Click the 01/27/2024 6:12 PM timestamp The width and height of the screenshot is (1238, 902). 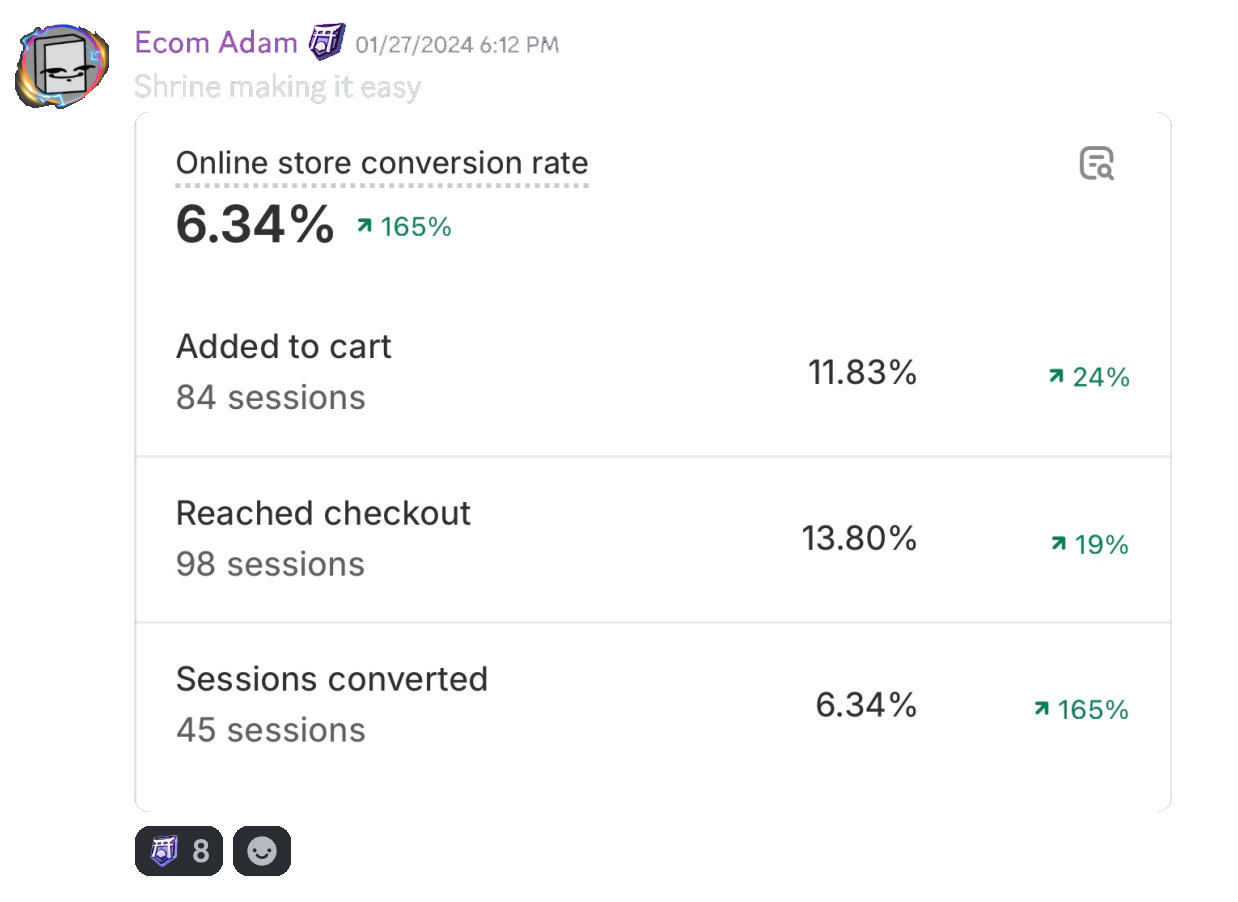pos(457,45)
